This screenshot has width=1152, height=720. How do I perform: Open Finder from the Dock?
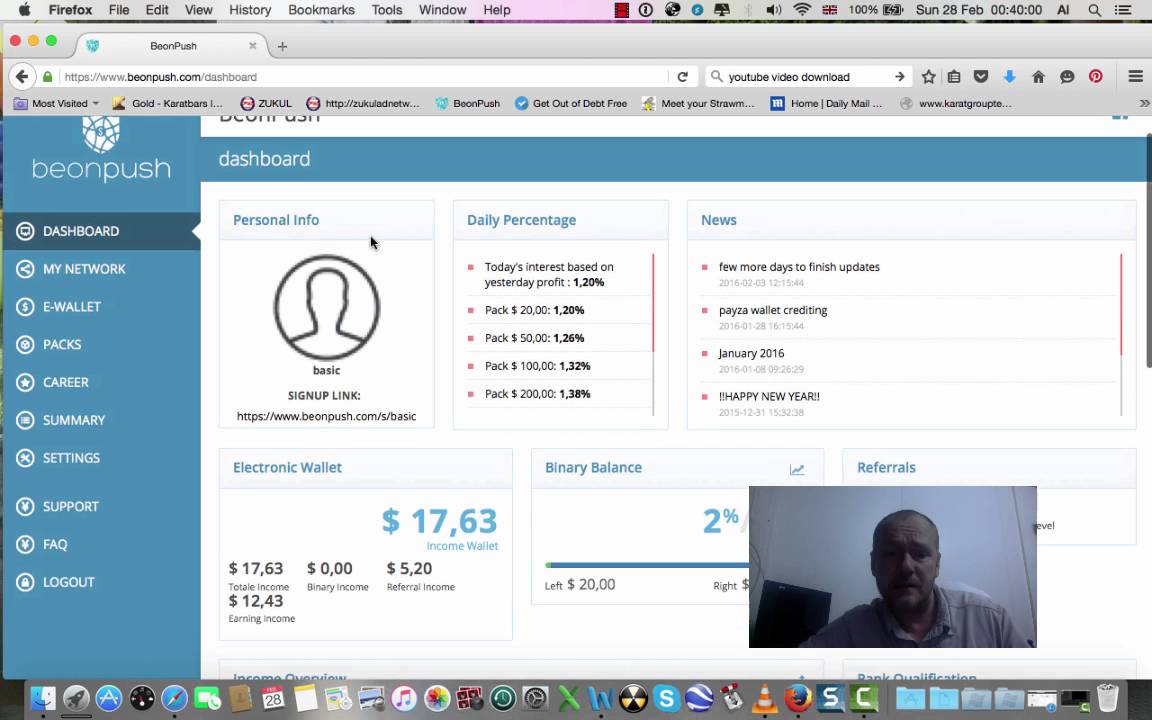[43, 698]
